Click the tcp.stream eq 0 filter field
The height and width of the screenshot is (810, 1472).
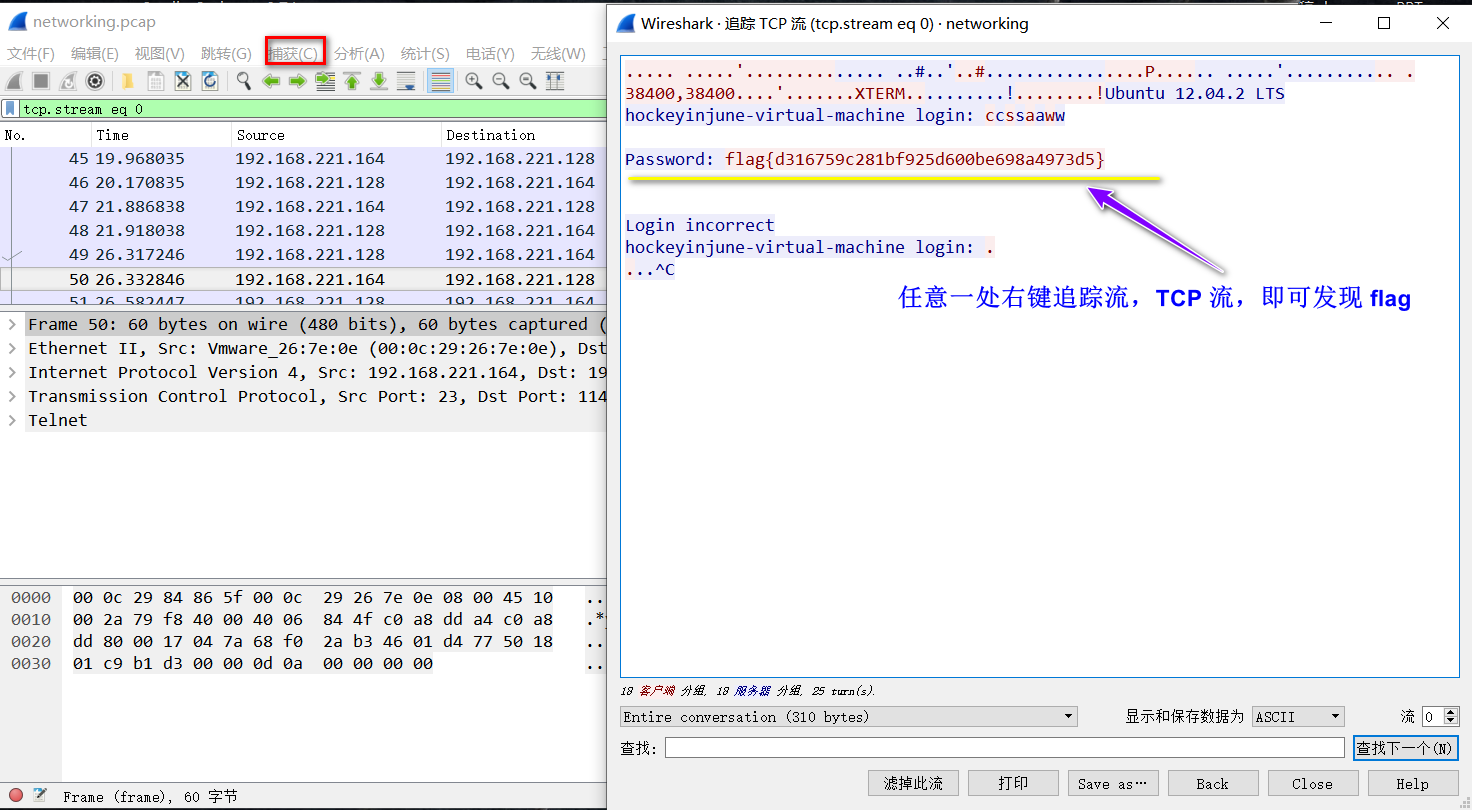point(312,109)
